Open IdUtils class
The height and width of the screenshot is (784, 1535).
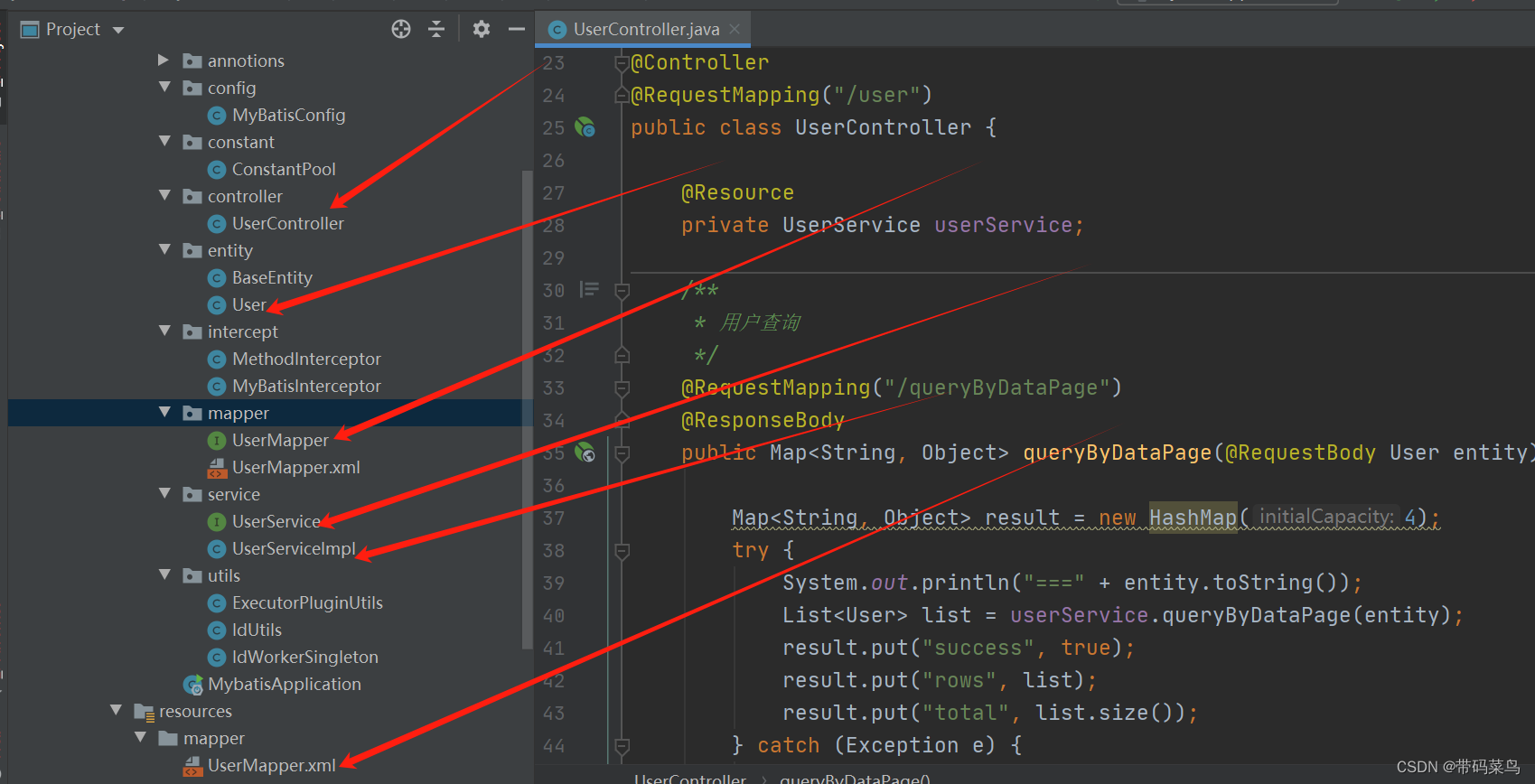click(257, 630)
